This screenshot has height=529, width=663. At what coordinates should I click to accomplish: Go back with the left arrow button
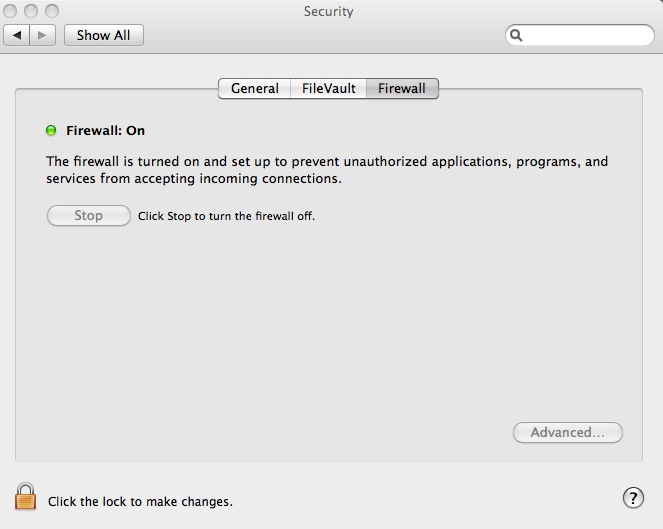pyautogui.click(x=16, y=35)
